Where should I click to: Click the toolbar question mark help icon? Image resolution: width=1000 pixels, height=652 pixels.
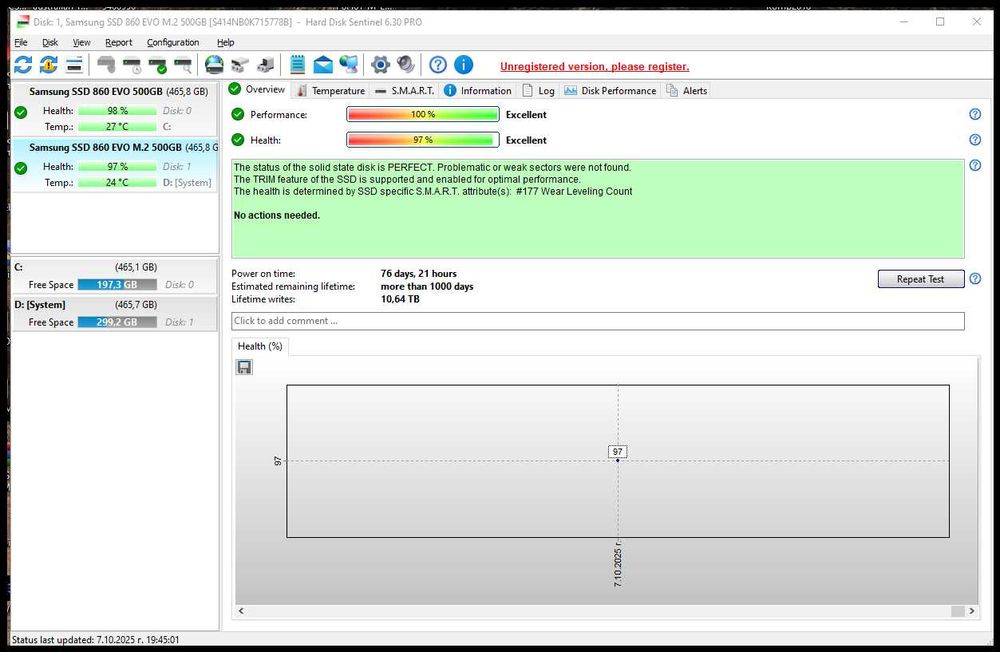438,64
